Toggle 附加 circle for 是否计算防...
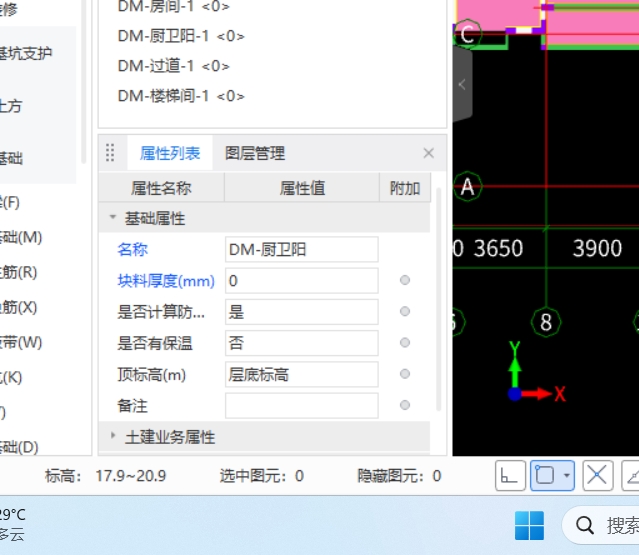639x555 pixels. pos(405,312)
